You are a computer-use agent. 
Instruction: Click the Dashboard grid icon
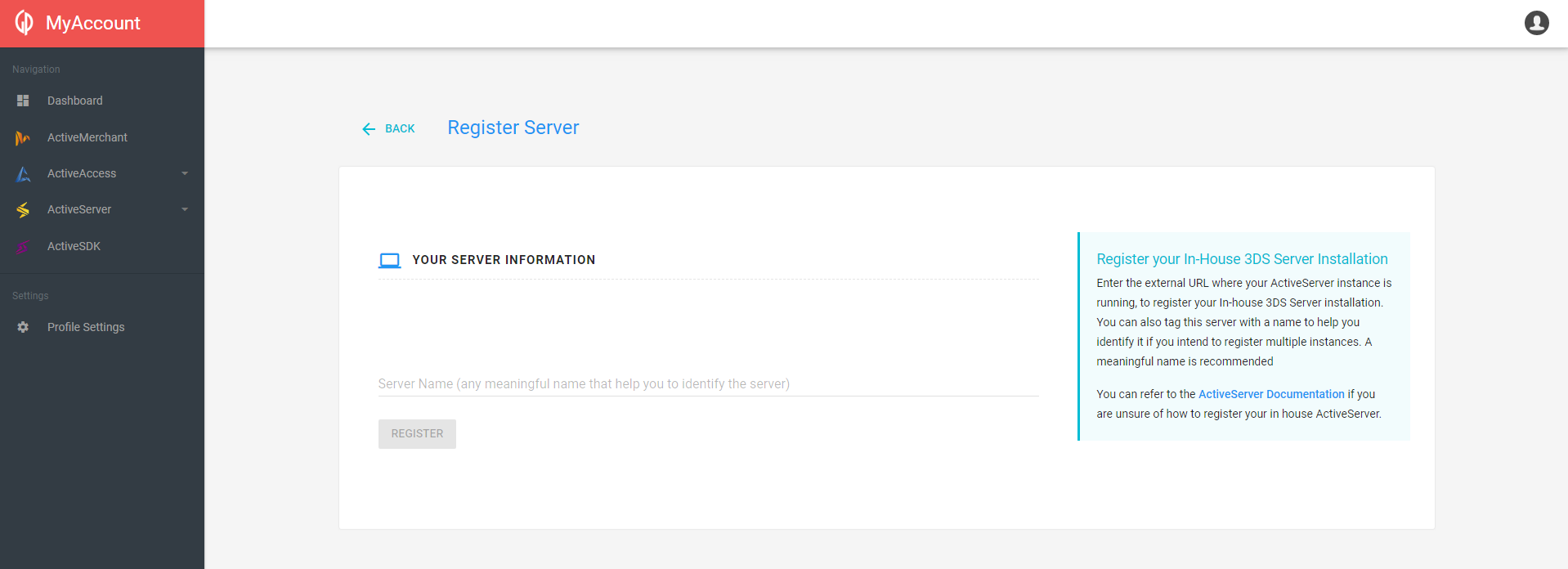pos(23,101)
